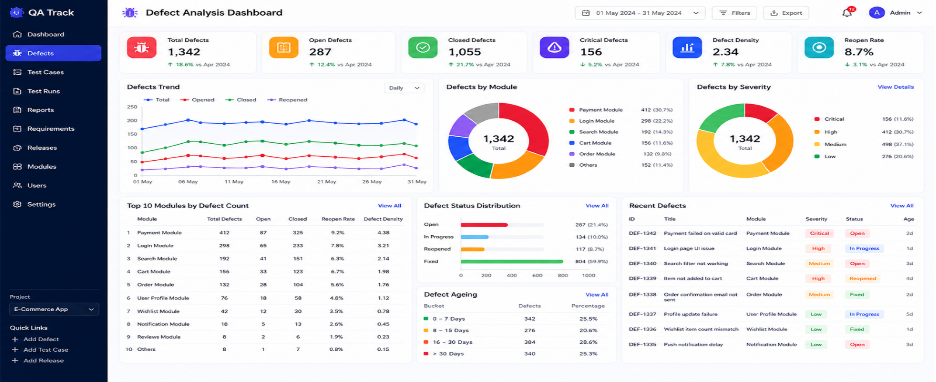This screenshot has height=382, width=936.
Task: Click View All in Defect Ageing
Action: (x=597, y=295)
